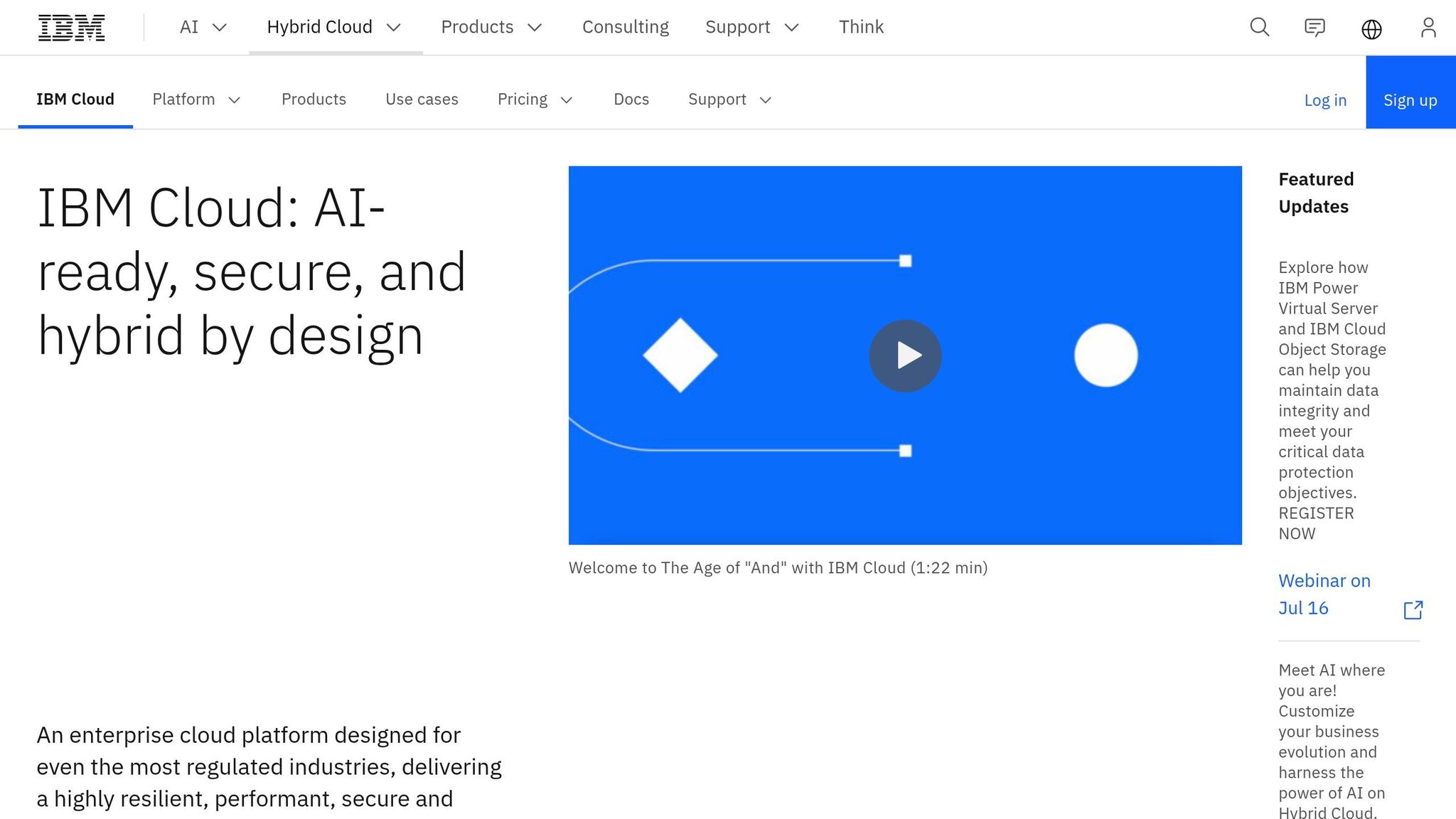Go to Products in IBM Cloud navigation
The height and width of the screenshot is (819, 1456).
point(314,100)
